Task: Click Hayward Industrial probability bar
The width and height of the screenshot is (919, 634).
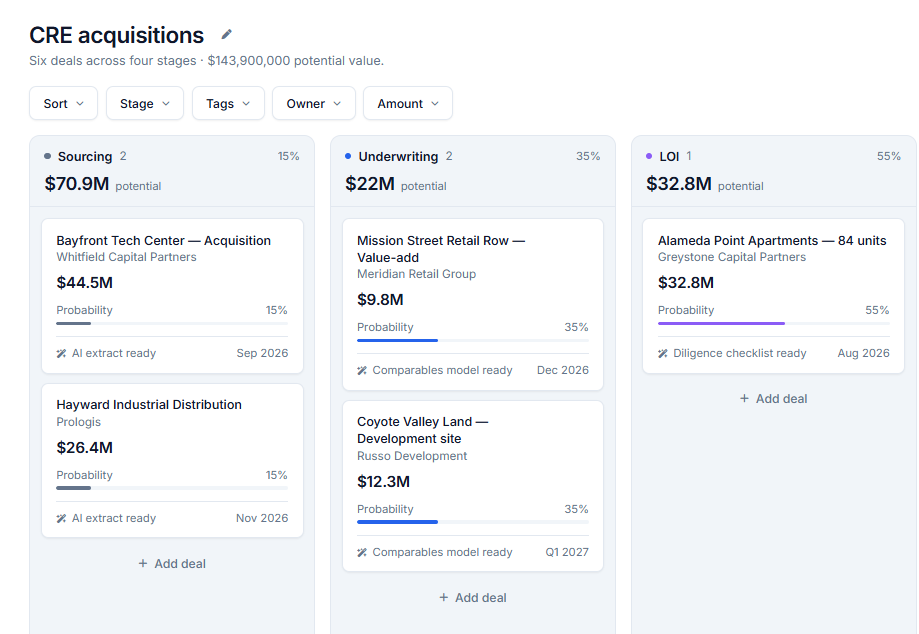Action: [172, 488]
